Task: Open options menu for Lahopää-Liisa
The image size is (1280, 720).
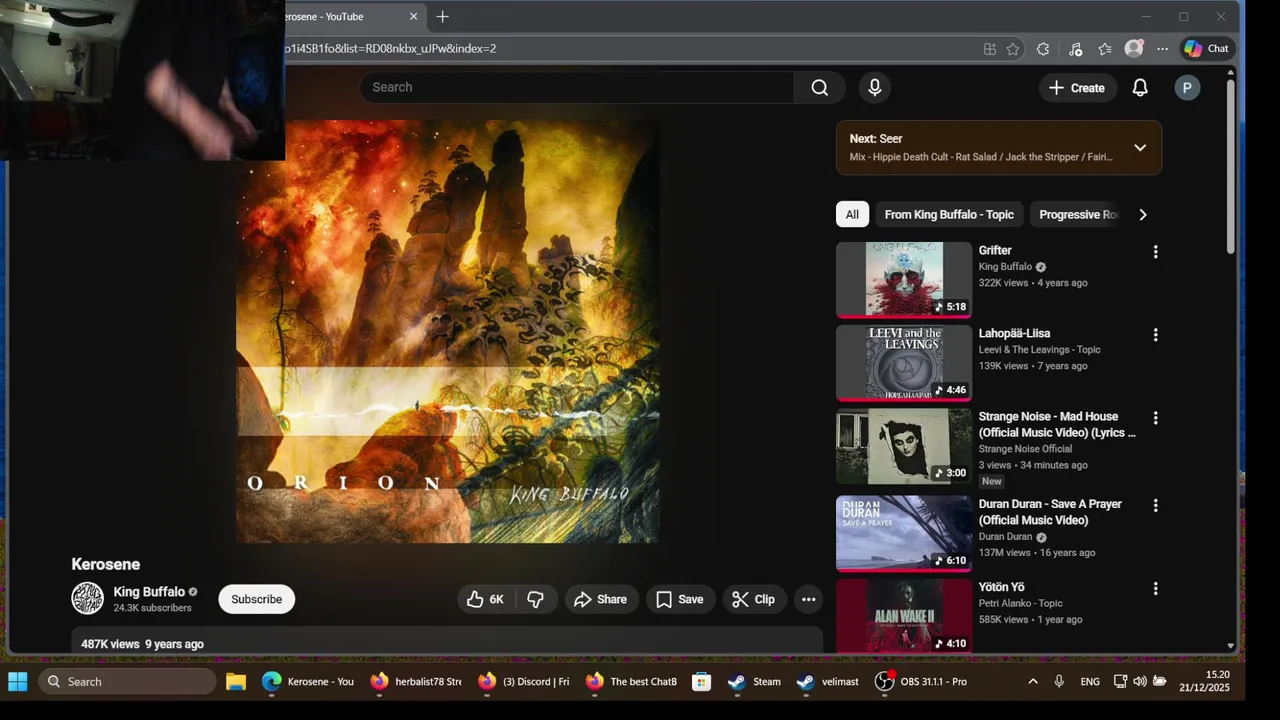Action: 1155,335
